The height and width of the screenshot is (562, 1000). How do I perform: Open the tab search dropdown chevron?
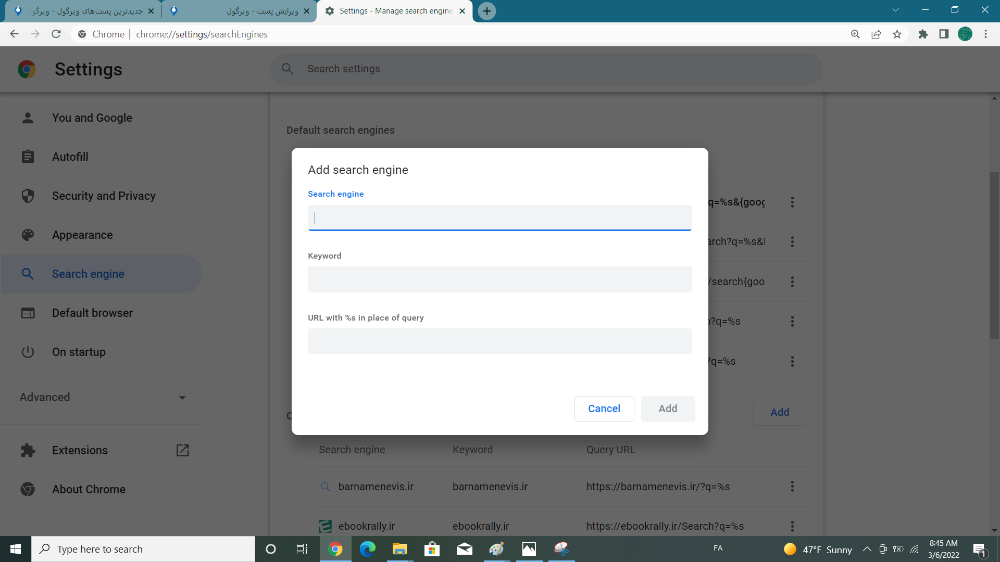tap(895, 10)
